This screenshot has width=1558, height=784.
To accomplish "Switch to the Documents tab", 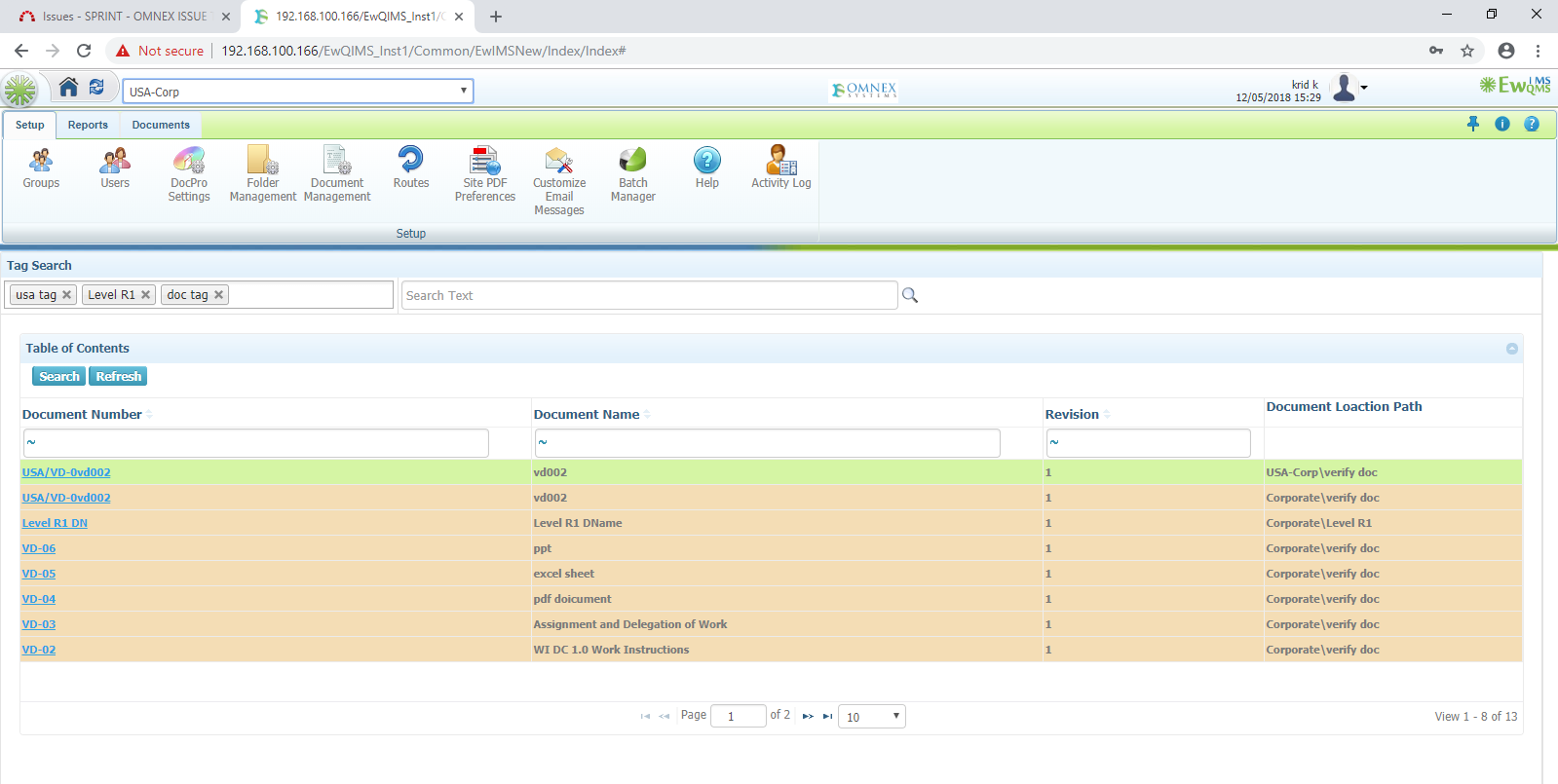I will [161, 125].
